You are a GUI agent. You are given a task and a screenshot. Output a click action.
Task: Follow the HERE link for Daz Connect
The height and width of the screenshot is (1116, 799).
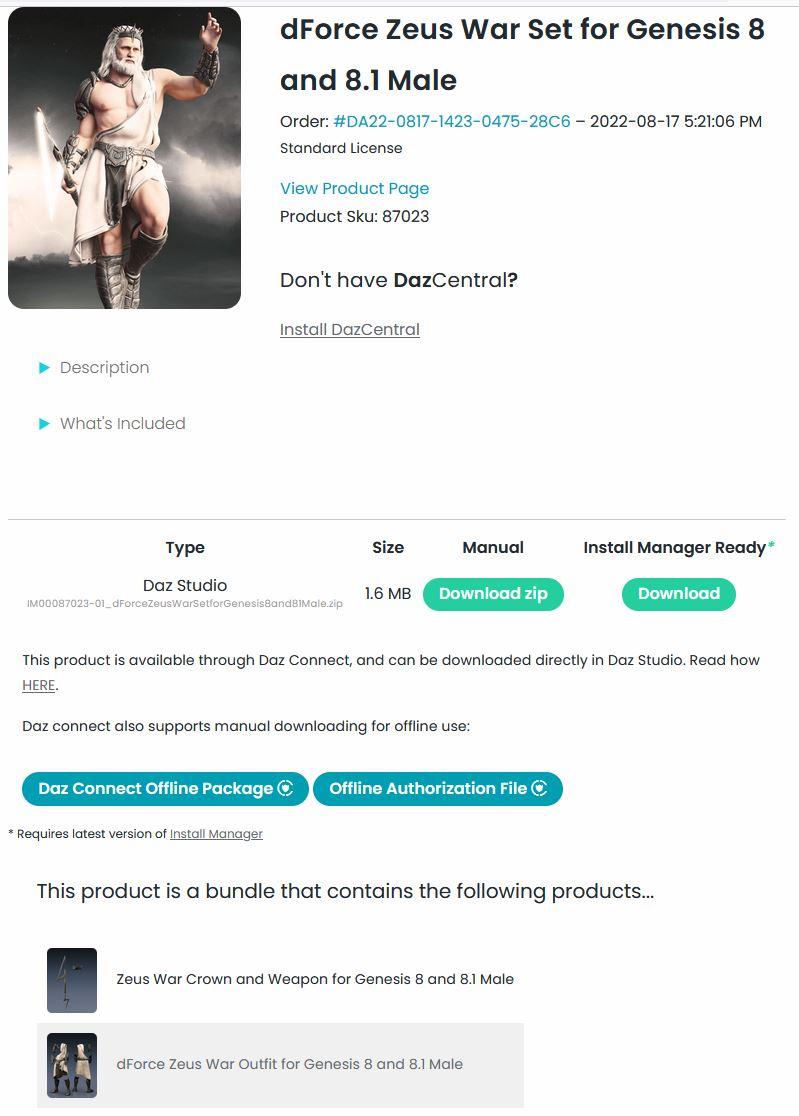(39, 686)
